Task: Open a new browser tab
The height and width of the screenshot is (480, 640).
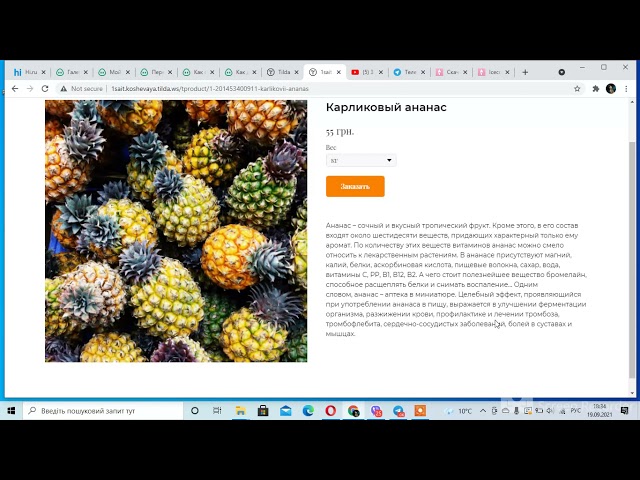Action: coord(525,72)
